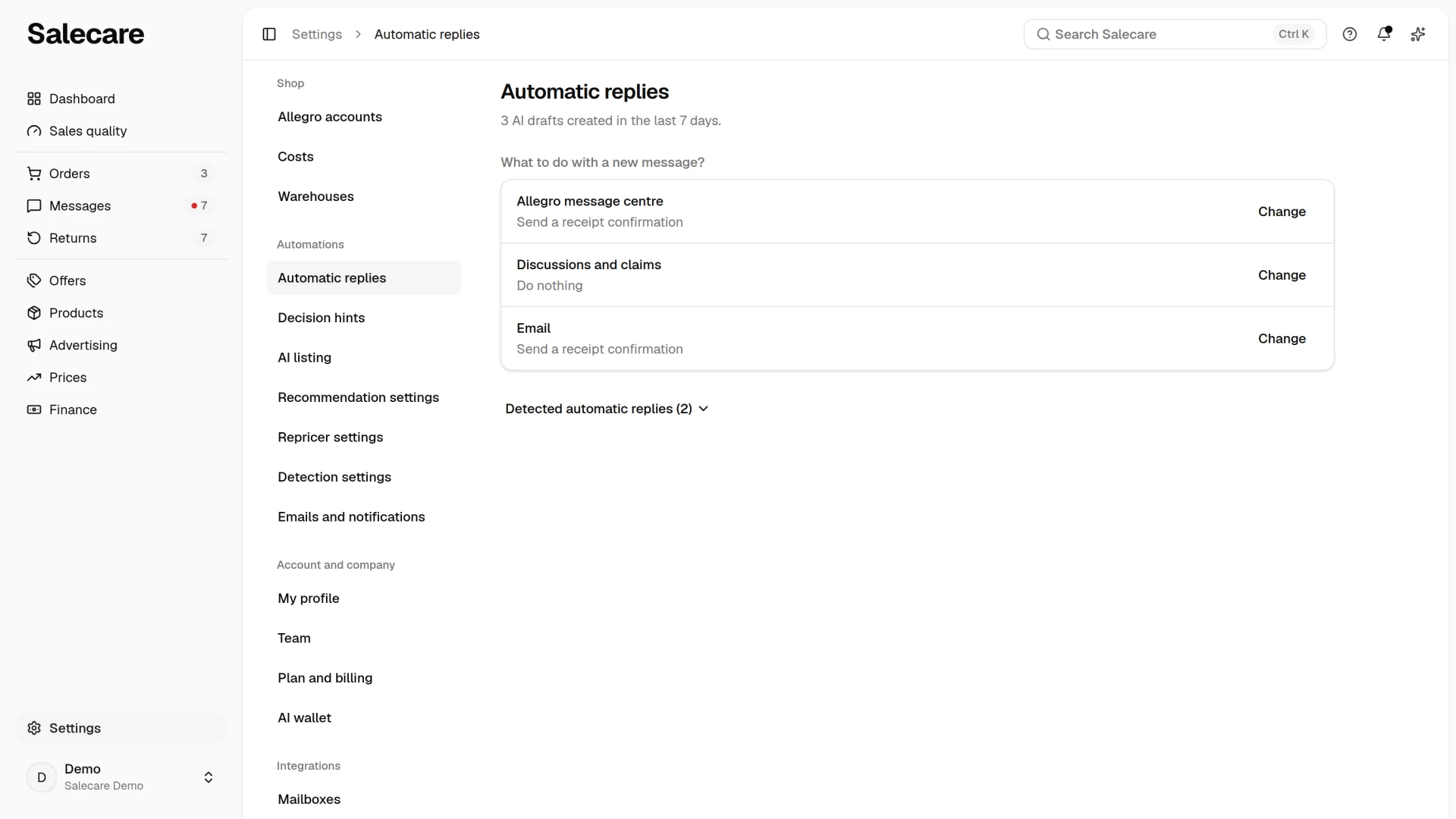Open Emails and notifications settings

pyautogui.click(x=363, y=517)
